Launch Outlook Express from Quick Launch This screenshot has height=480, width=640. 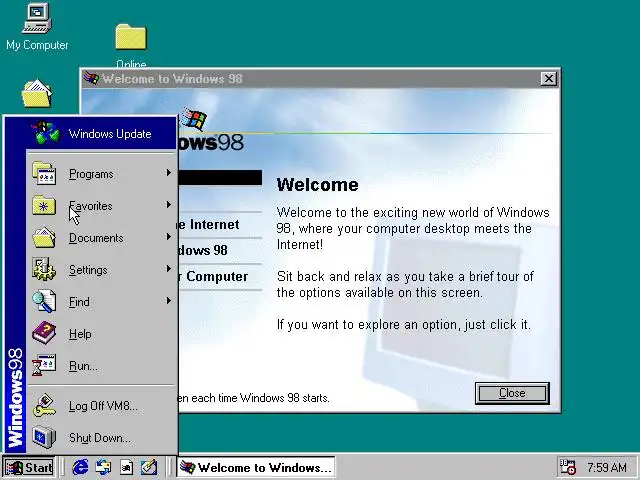click(103, 467)
